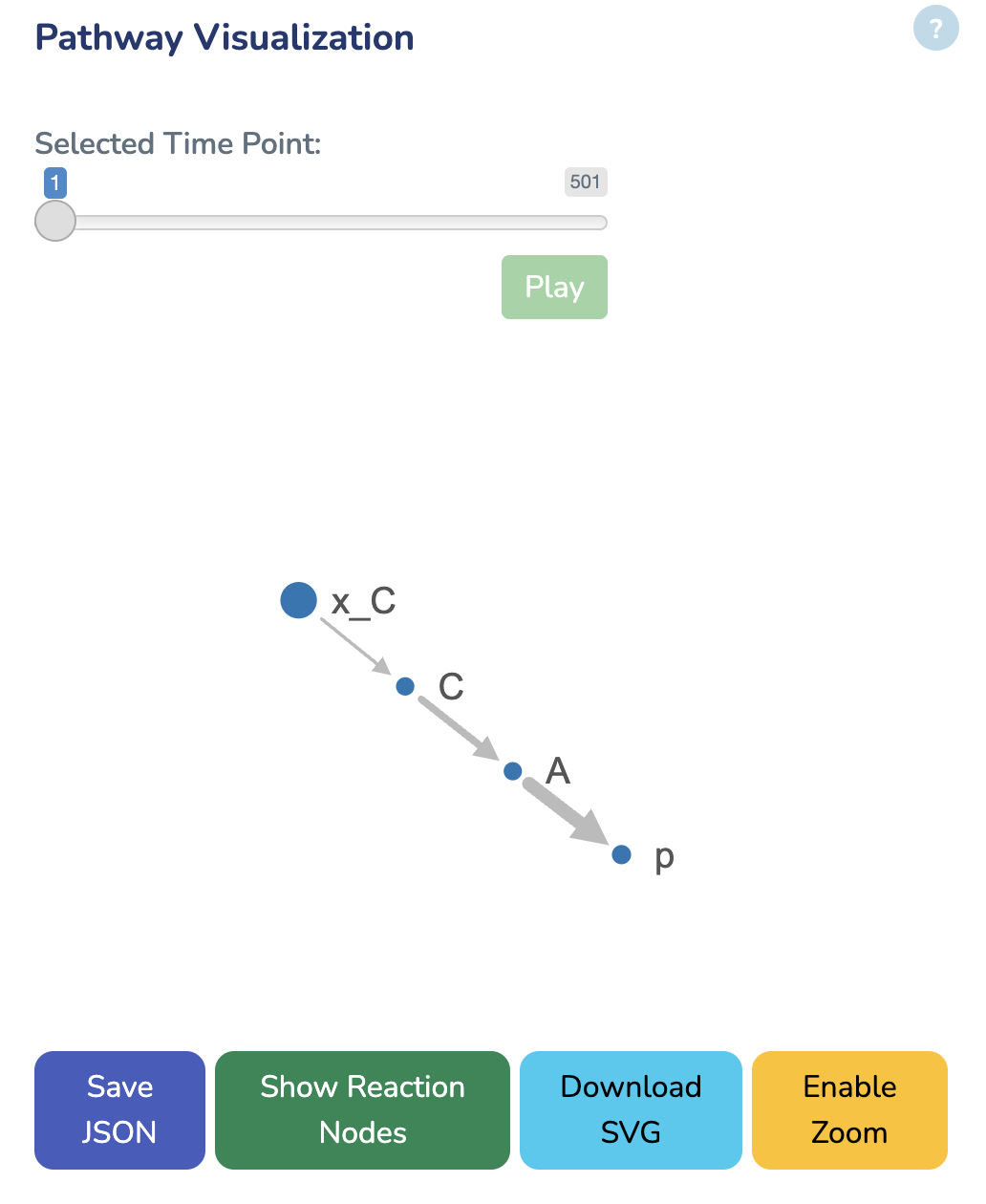Select the small C species node
986x1204 pixels.
[405, 685]
